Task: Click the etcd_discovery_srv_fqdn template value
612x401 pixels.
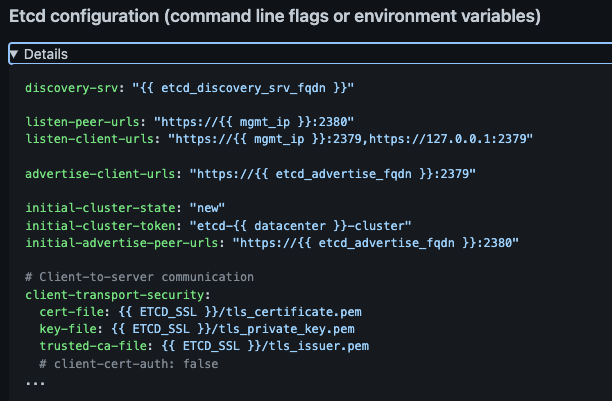Action: click(243, 88)
